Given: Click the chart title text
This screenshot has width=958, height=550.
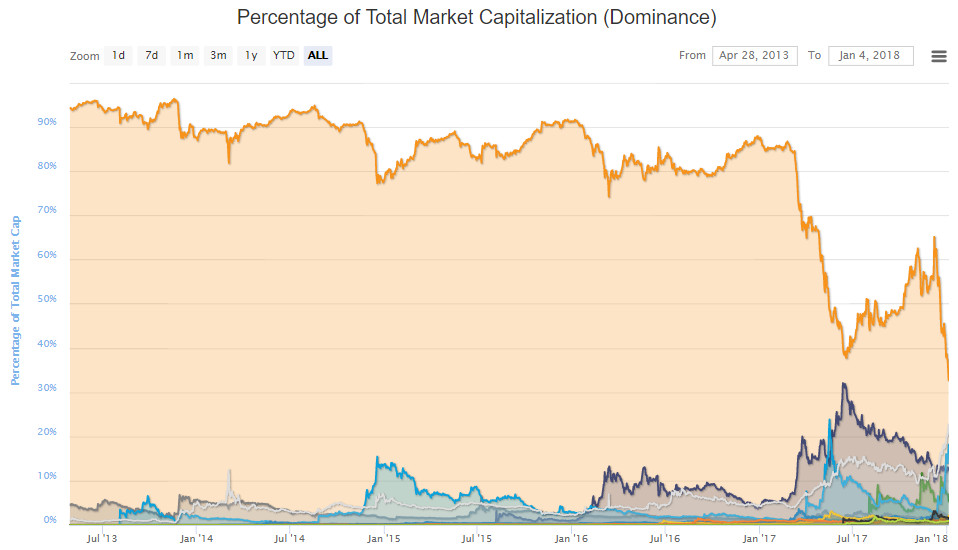Looking at the screenshot, I should 477,17.
